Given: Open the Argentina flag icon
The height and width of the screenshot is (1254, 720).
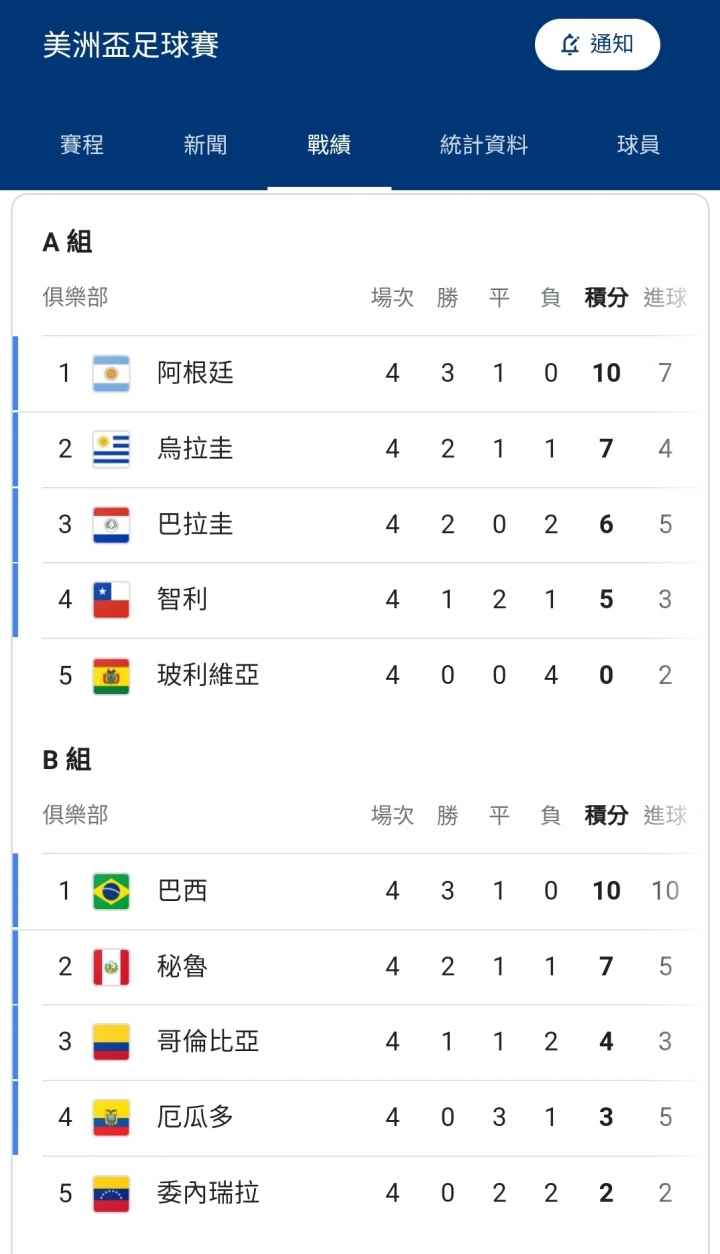Looking at the screenshot, I should click(111, 373).
